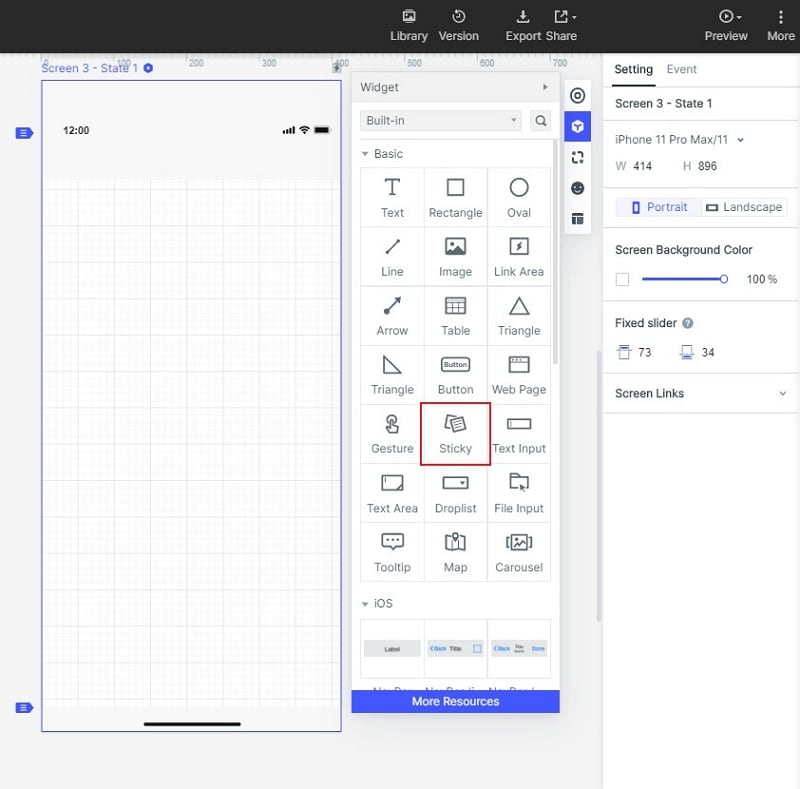Open the Share dropdown
This screenshot has height=789, width=800.
[x=562, y=26]
